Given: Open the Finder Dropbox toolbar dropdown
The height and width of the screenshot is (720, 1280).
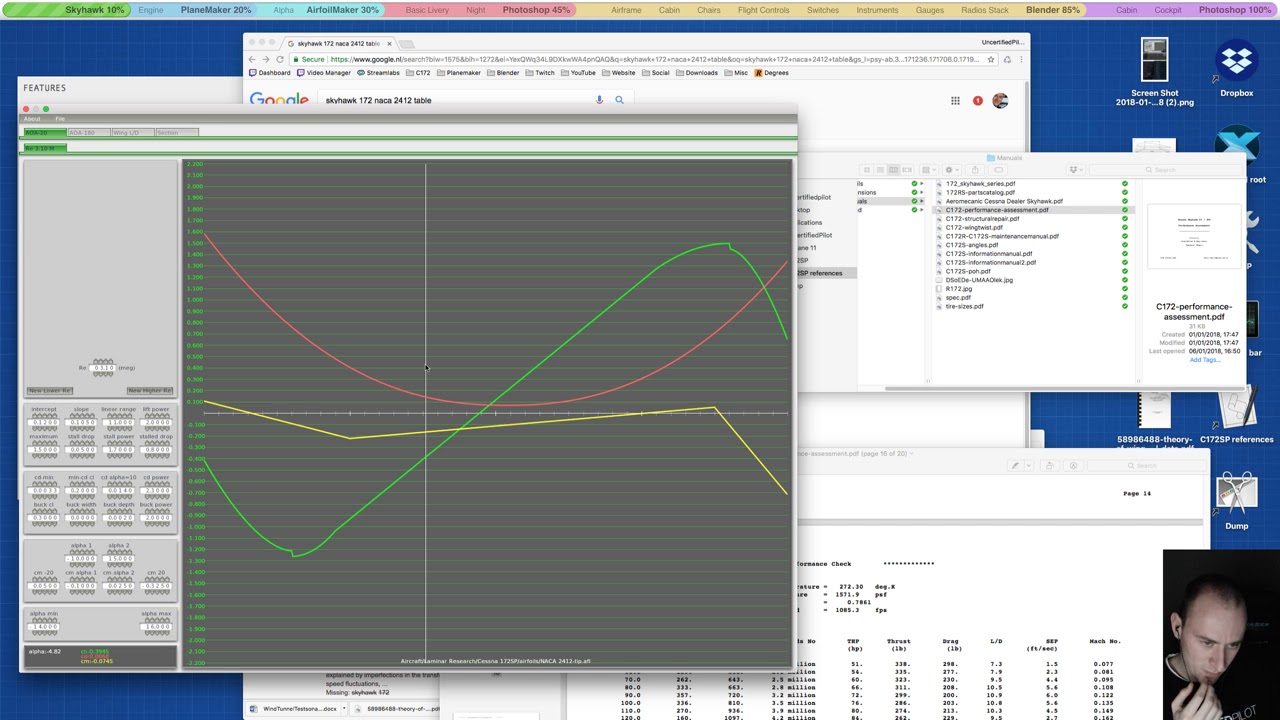Looking at the screenshot, I should (x=1076, y=170).
